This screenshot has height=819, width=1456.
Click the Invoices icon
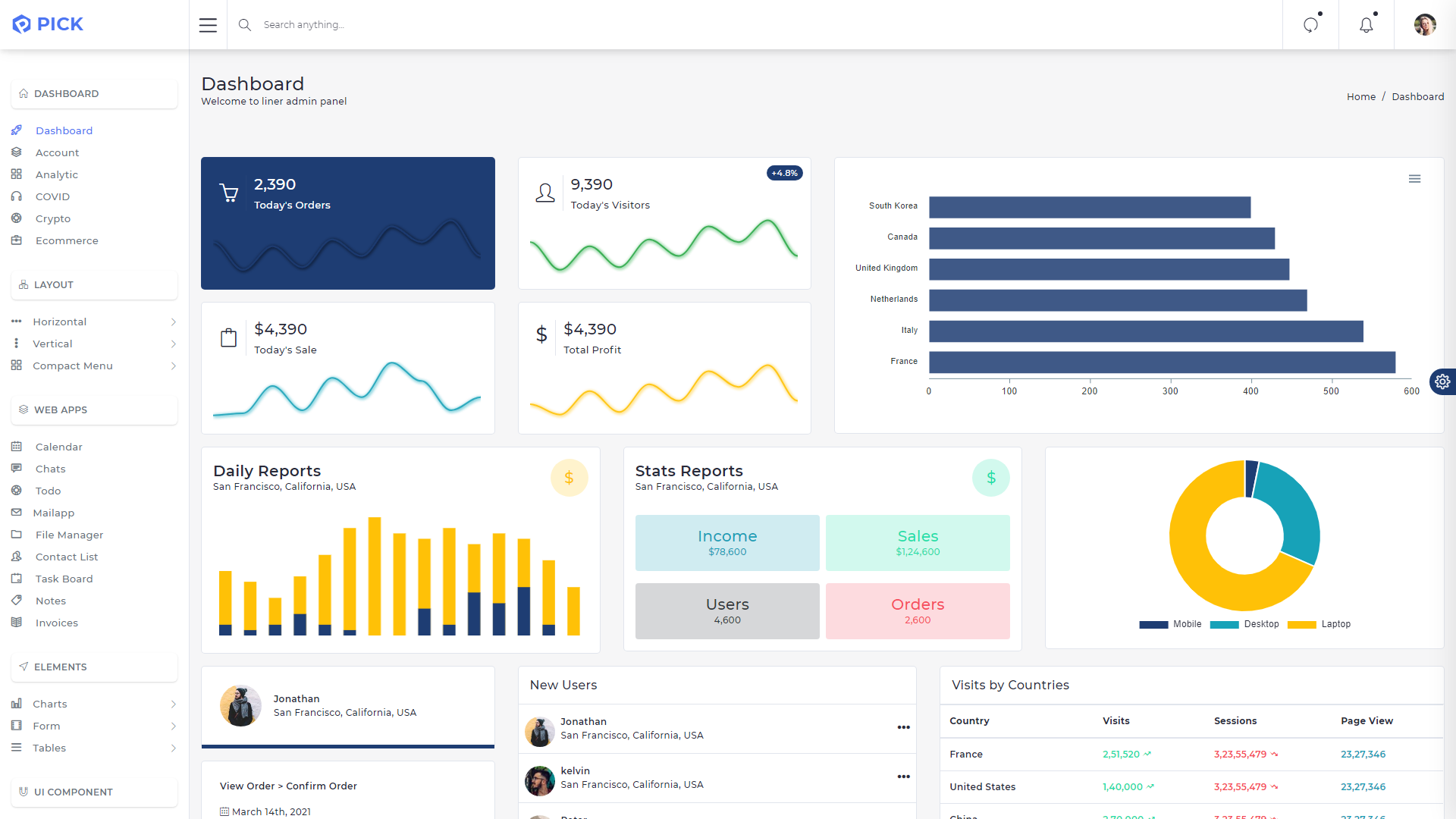coord(16,623)
